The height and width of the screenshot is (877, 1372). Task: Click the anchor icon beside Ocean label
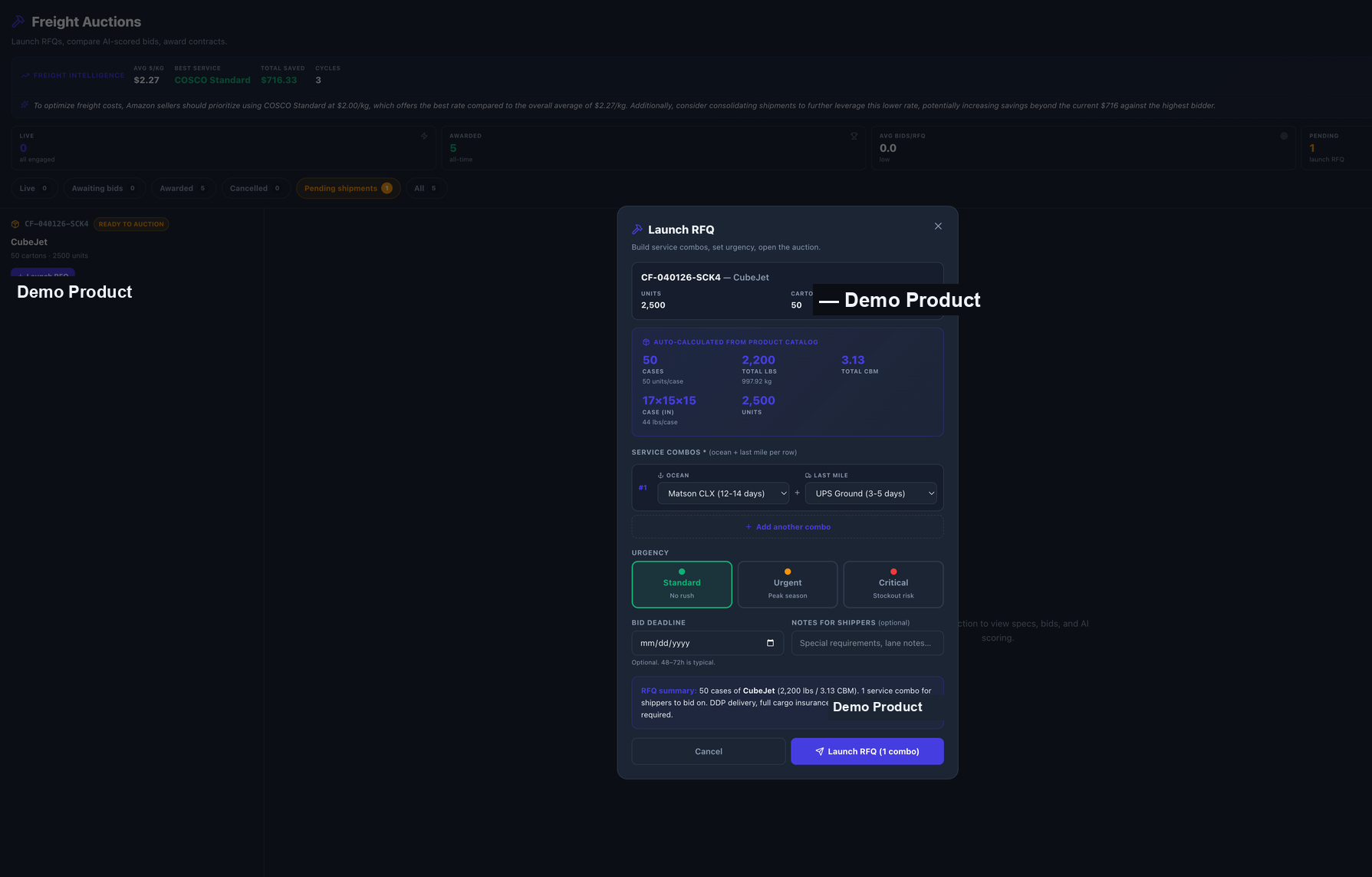coord(660,476)
